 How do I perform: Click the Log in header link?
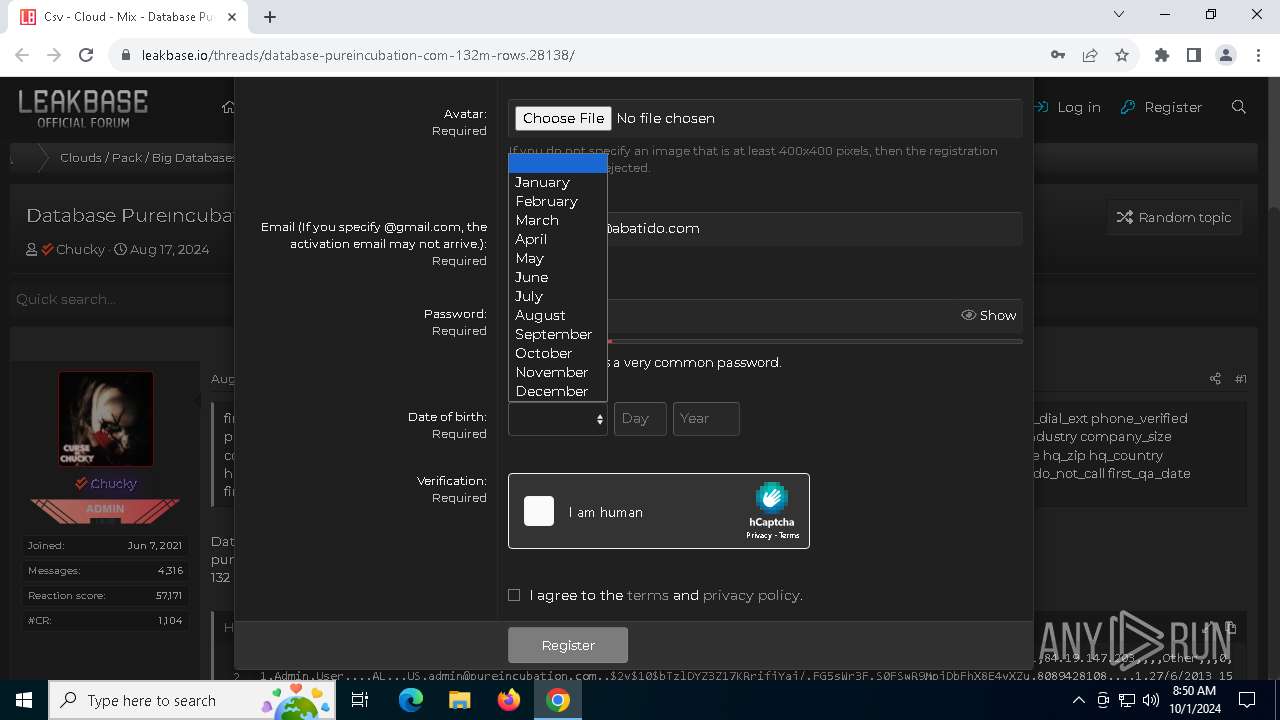click(1067, 107)
